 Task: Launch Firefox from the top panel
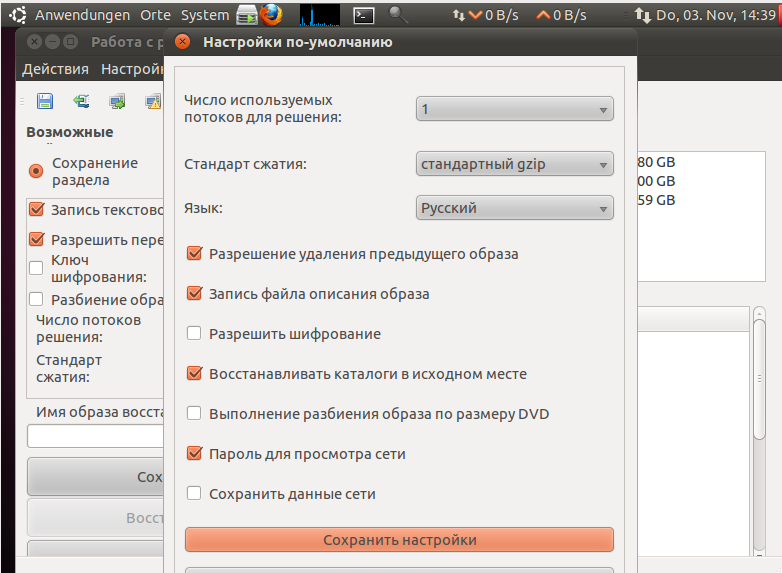tap(271, 14)
